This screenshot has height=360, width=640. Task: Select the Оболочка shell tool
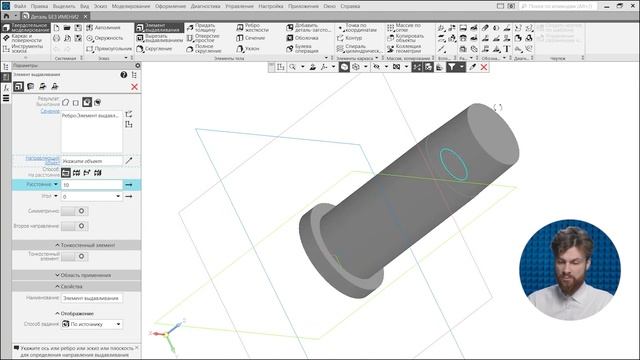pos(302,38)
